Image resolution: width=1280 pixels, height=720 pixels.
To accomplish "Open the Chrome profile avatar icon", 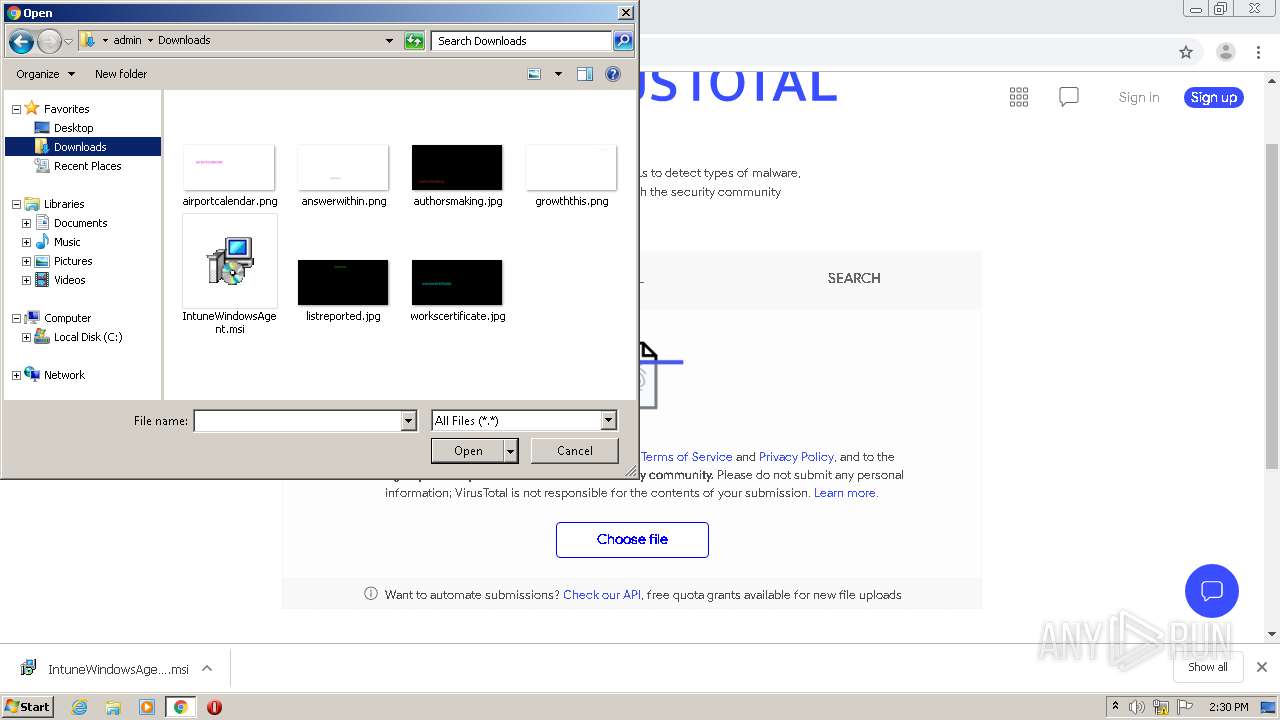I will tap(1225, 52).
